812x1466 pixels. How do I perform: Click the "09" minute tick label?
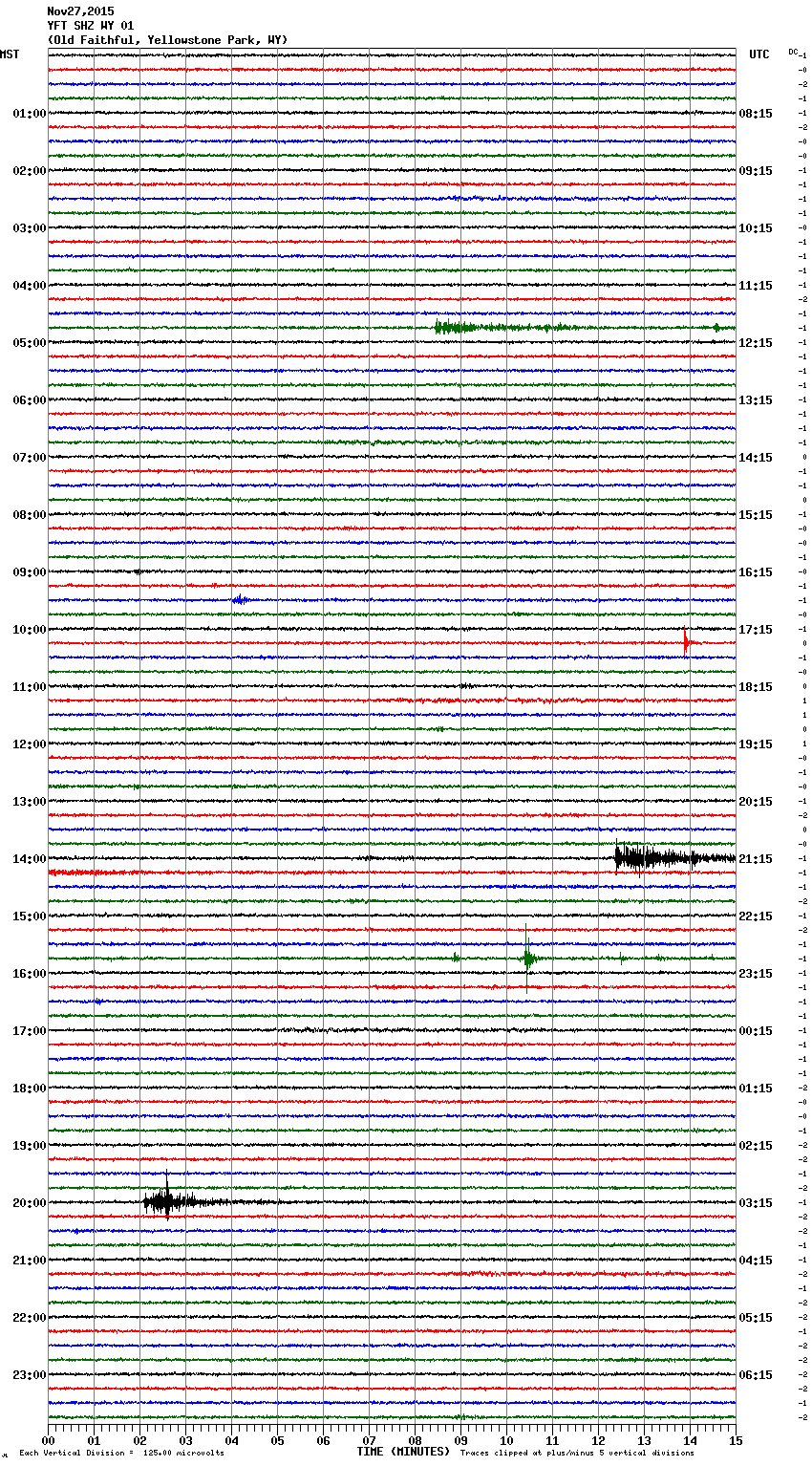click(x=460, y=1439)
